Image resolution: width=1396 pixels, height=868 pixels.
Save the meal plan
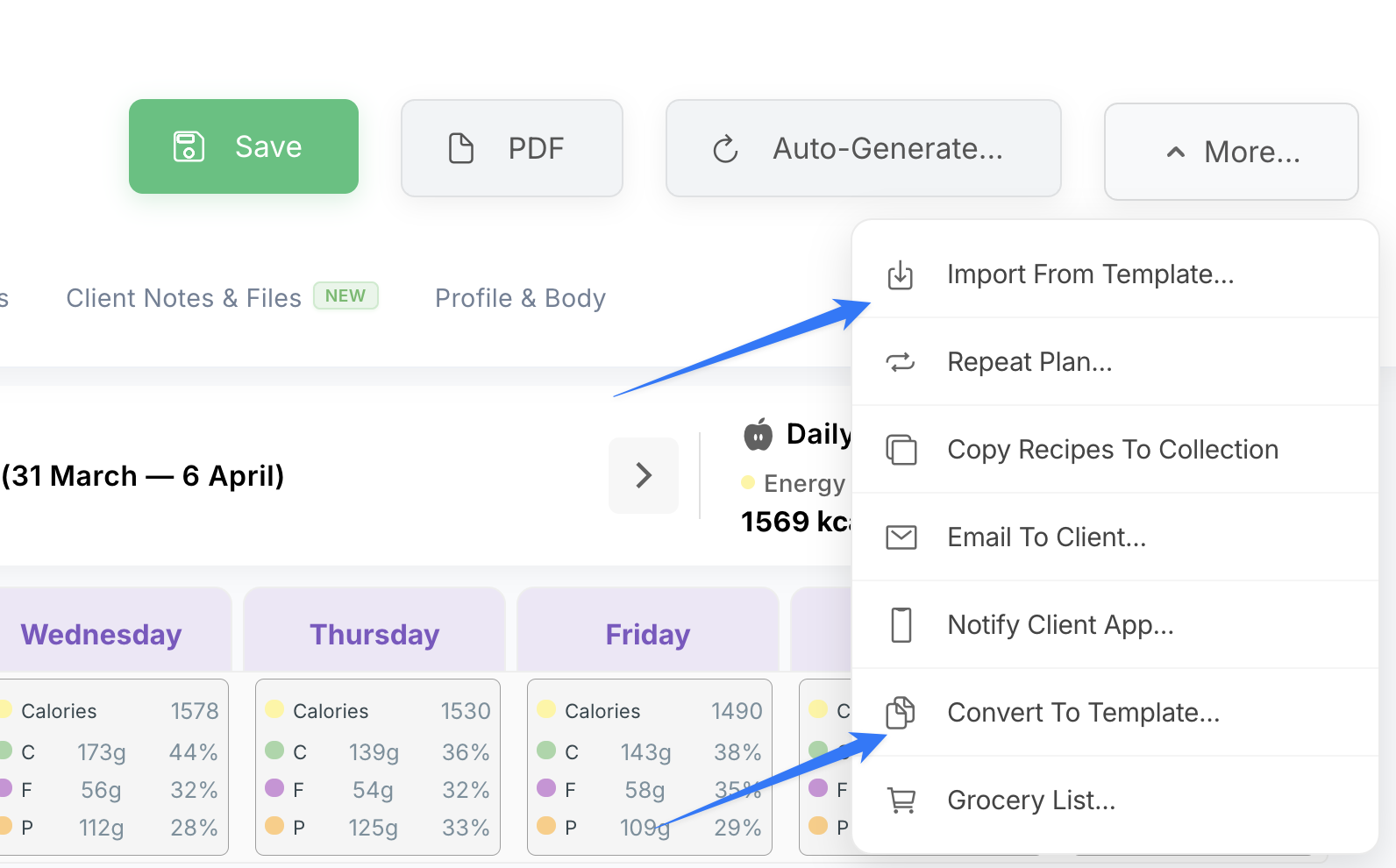pyautogui.click(x=244, y=146)
